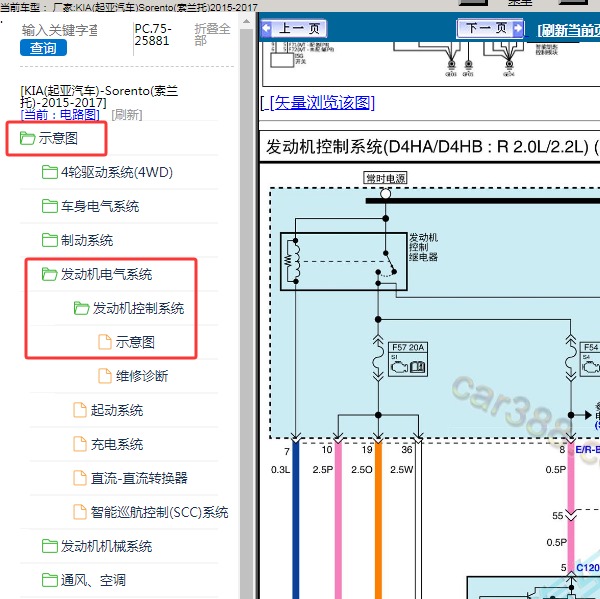
Task: Click the sidebar scrollbar up arrow
Action: coord(247,21)
